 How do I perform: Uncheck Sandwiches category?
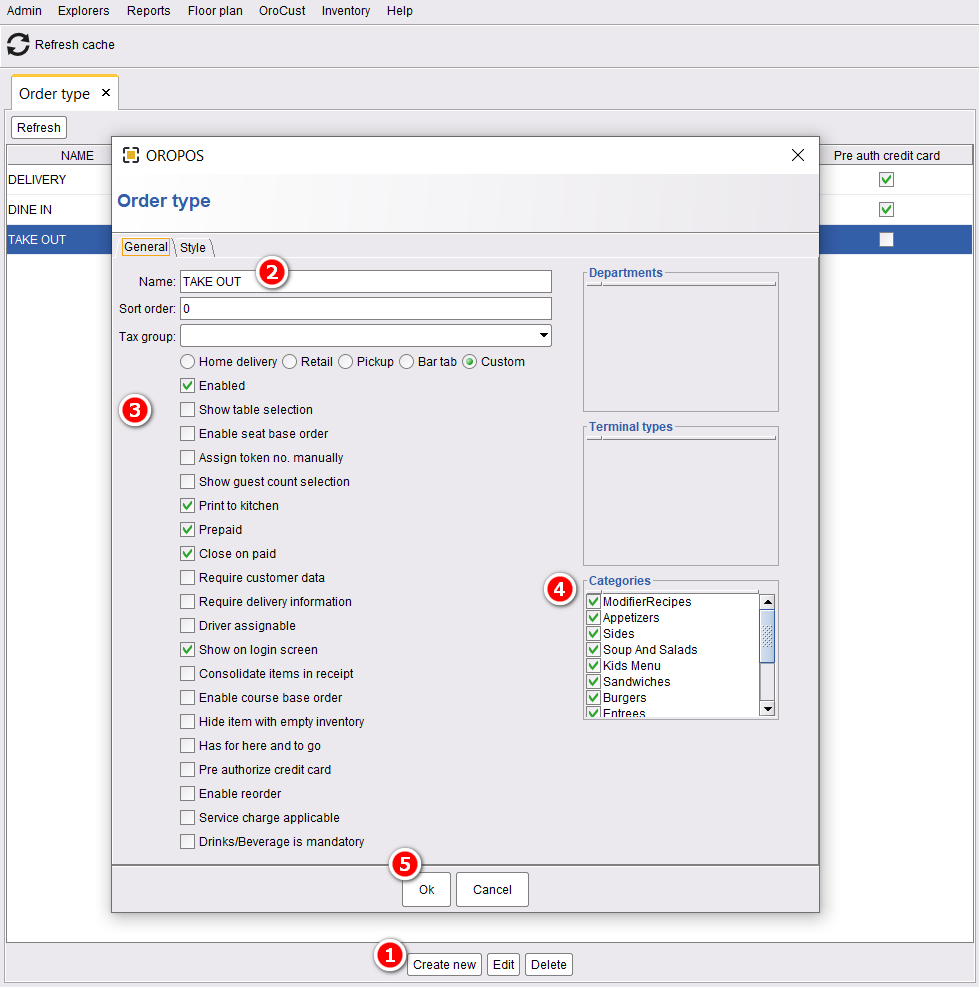[593, 682]
